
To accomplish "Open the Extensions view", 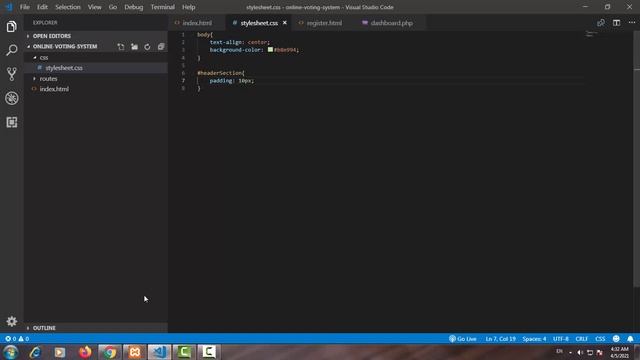I will (x=11, y=122).
